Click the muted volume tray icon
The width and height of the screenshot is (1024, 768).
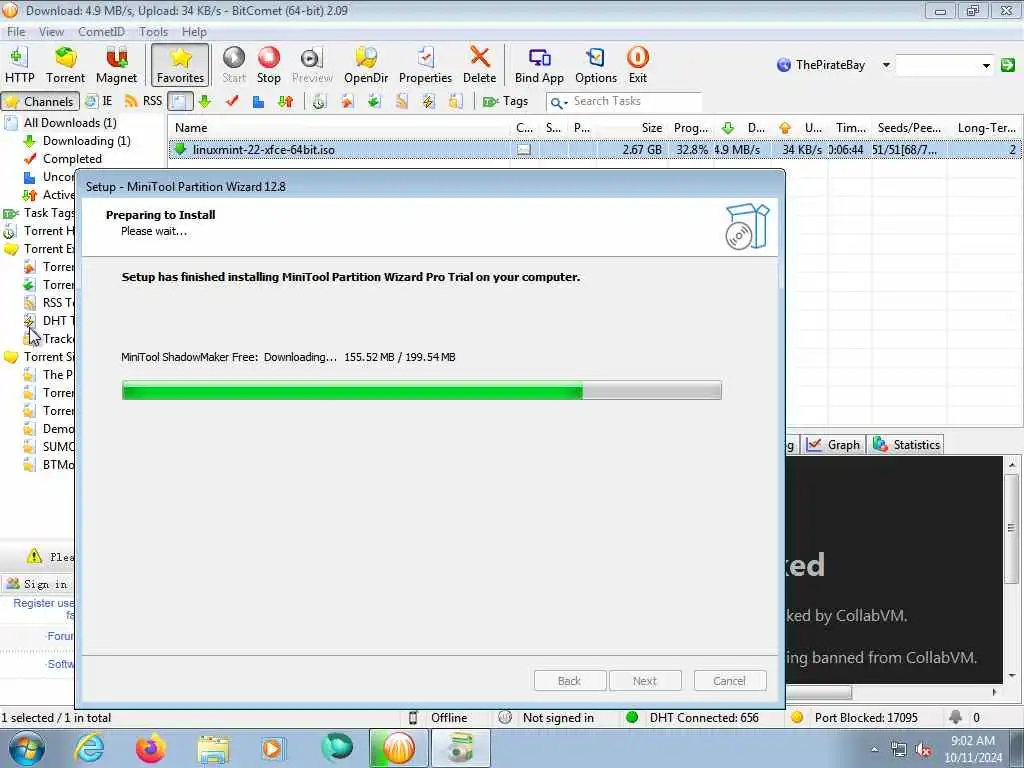[923, 750]
